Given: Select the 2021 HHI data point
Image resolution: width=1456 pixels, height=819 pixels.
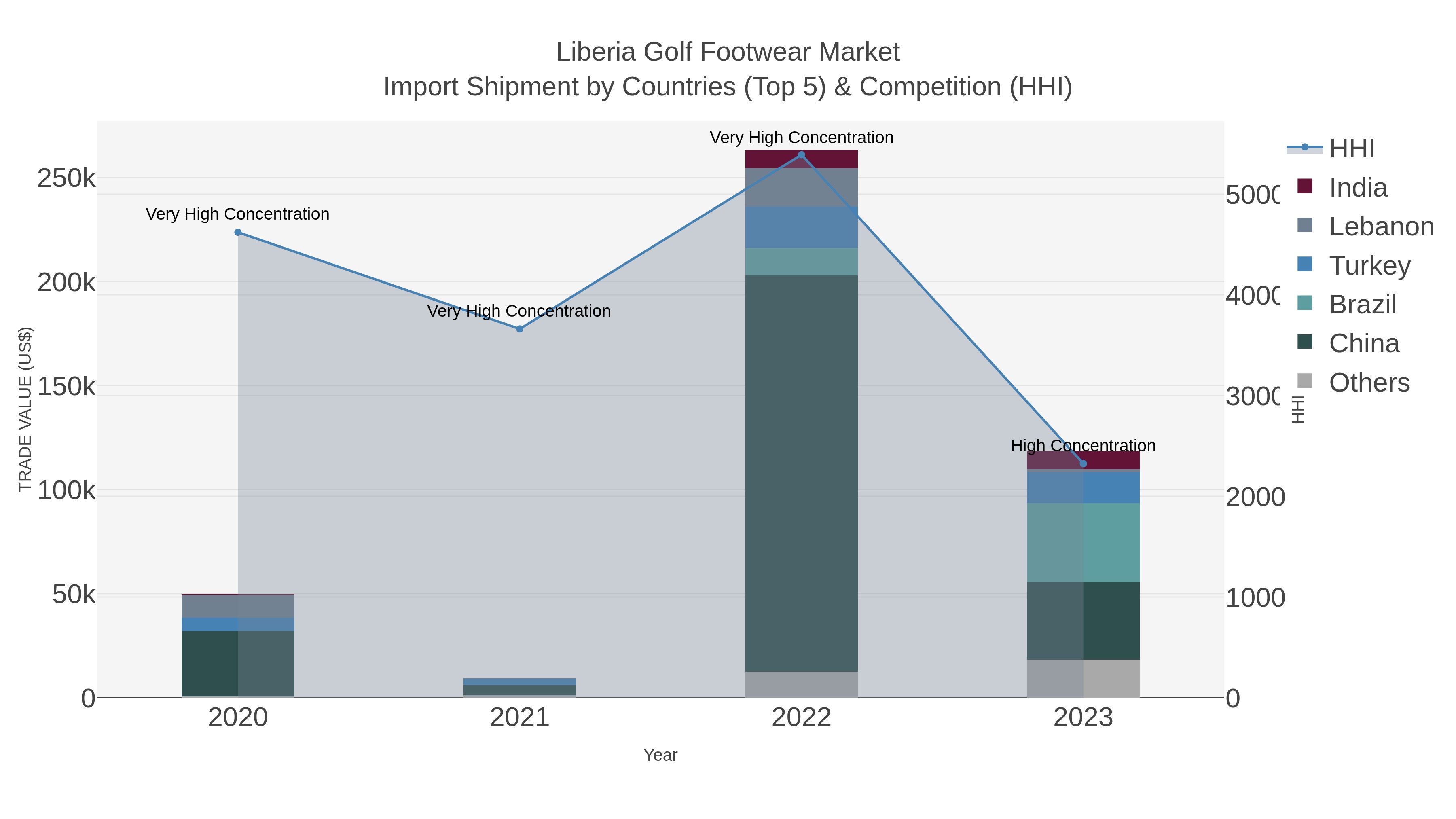Looking at the screenshot, I should tap(520, 329).
